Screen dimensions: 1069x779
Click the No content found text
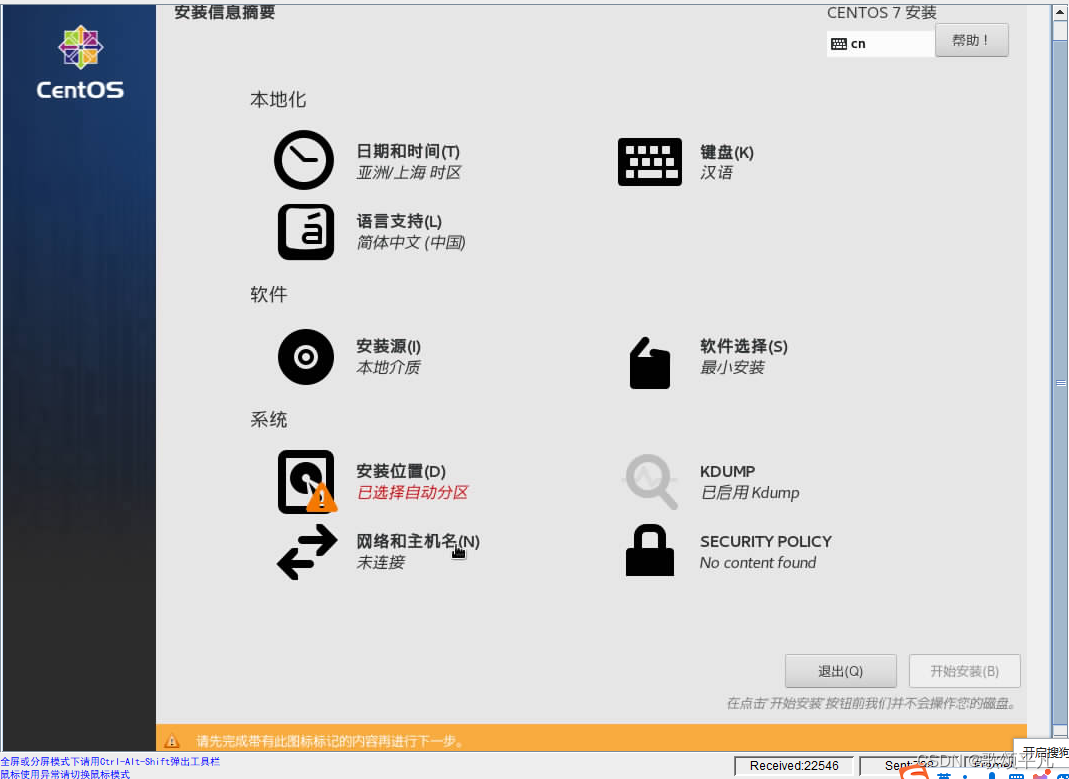758,563
